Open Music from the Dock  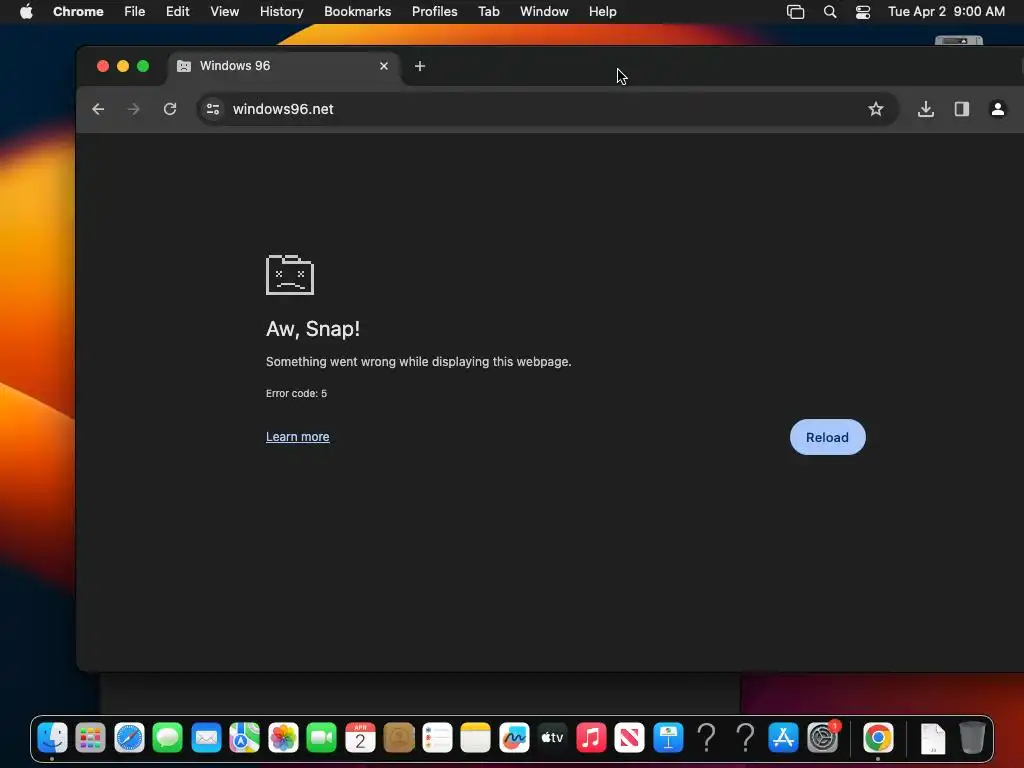click(591, 738)
